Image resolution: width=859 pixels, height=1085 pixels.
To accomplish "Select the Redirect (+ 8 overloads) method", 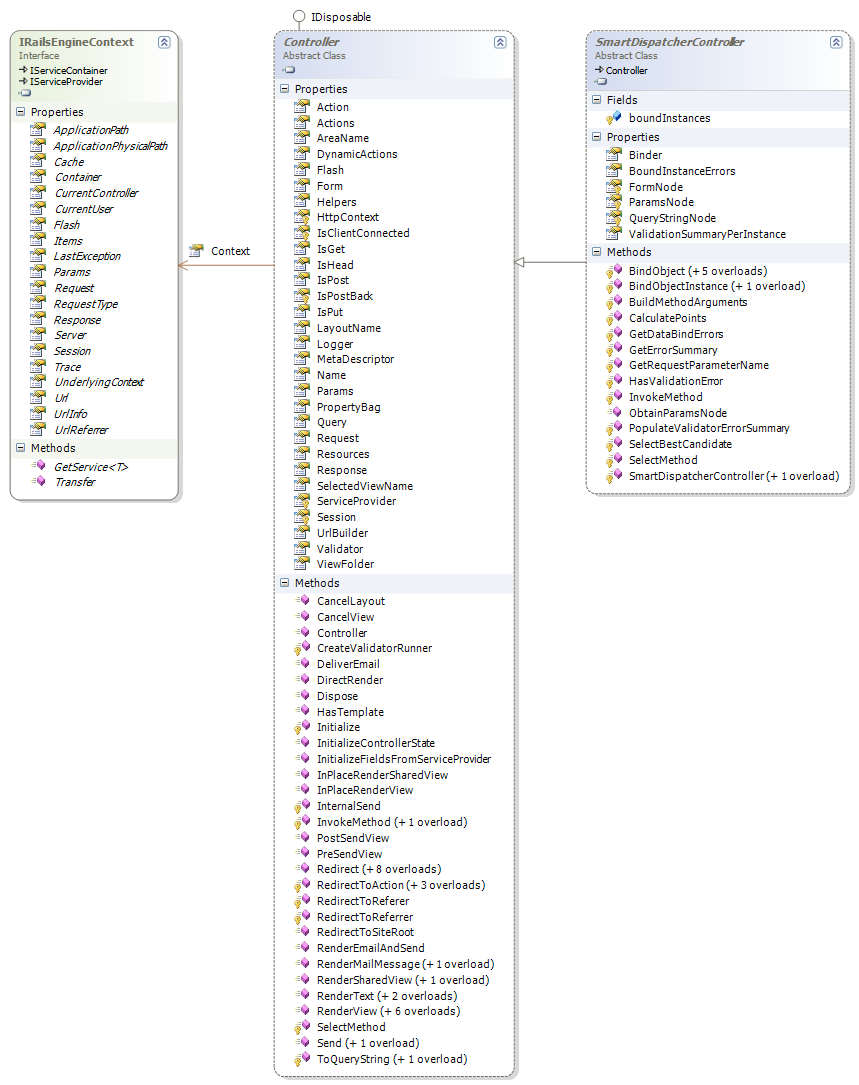I will (x=379, y=869).
